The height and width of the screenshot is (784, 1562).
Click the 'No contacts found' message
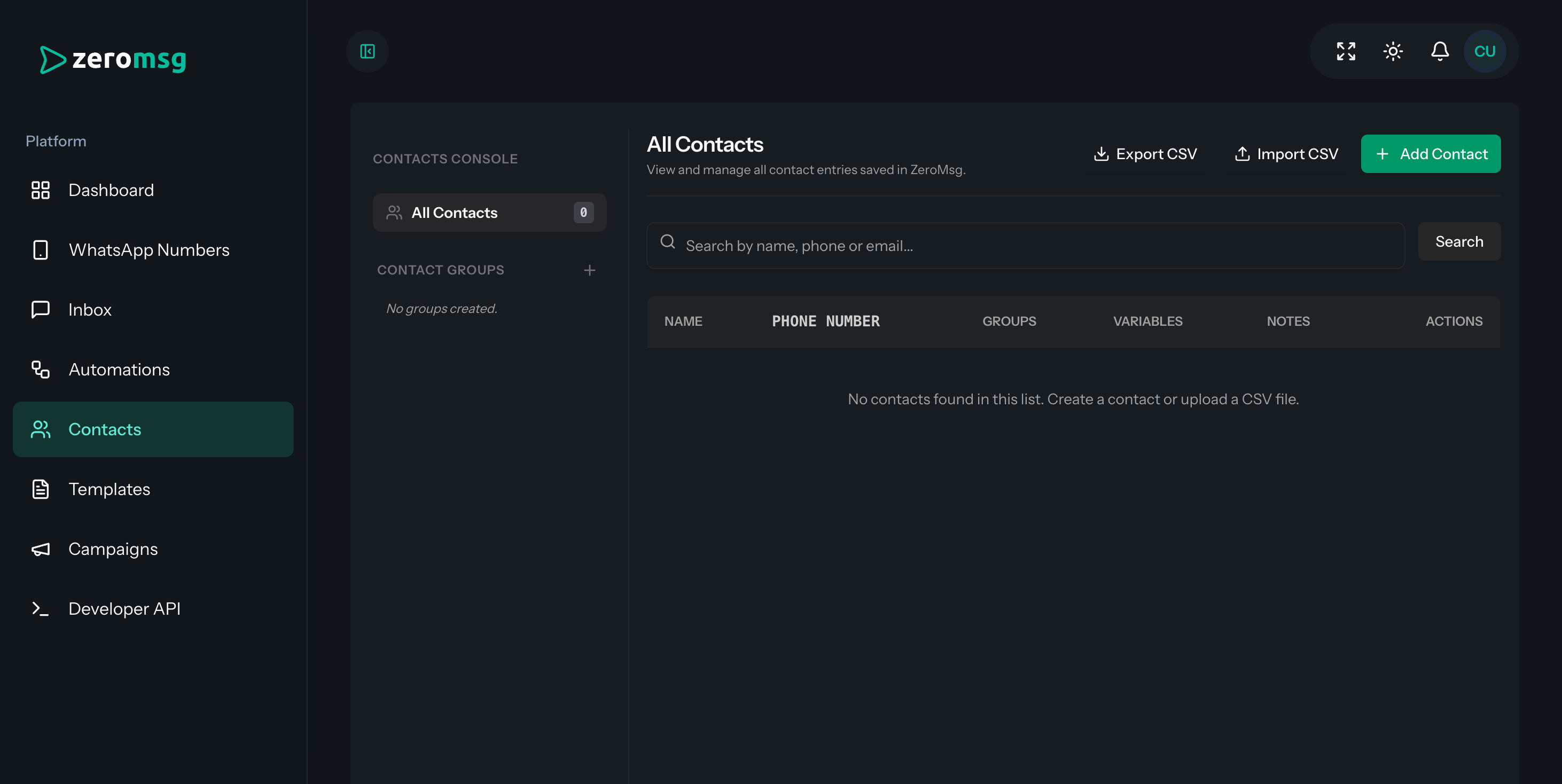tap(1073, 399)
